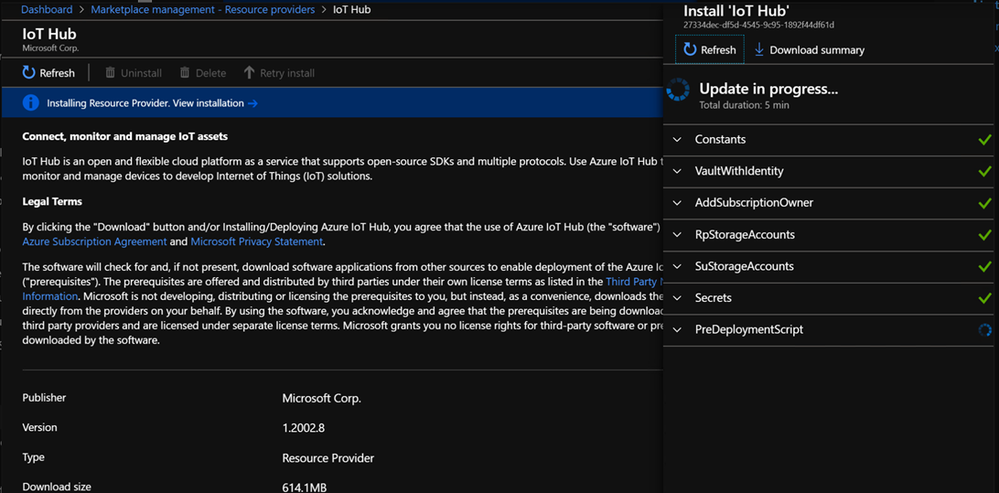The image size is (999, 493).
Task: Click the download size value 614.1MB
Action: (x=305, y=488)
